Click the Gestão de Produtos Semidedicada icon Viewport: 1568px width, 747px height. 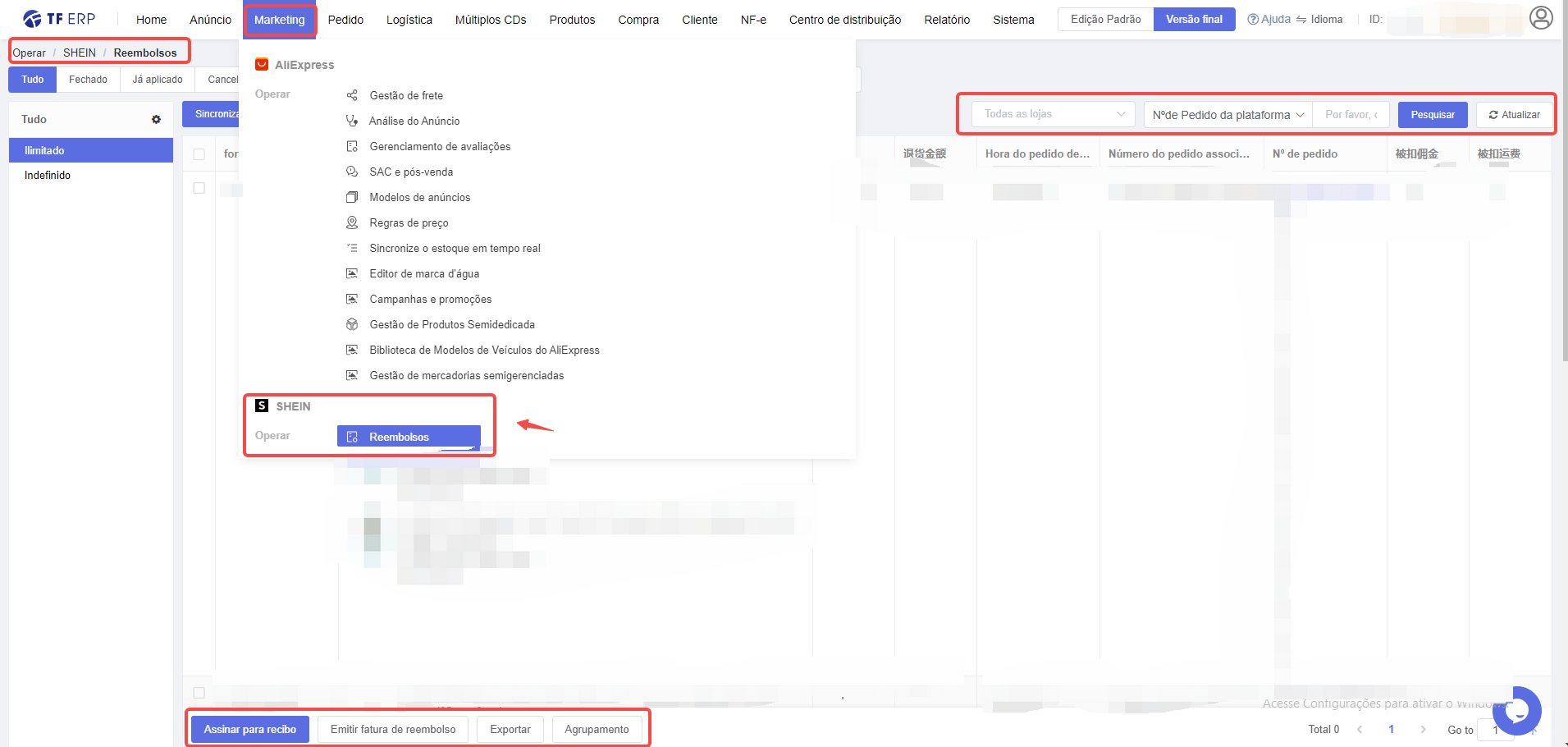point(352,324)
